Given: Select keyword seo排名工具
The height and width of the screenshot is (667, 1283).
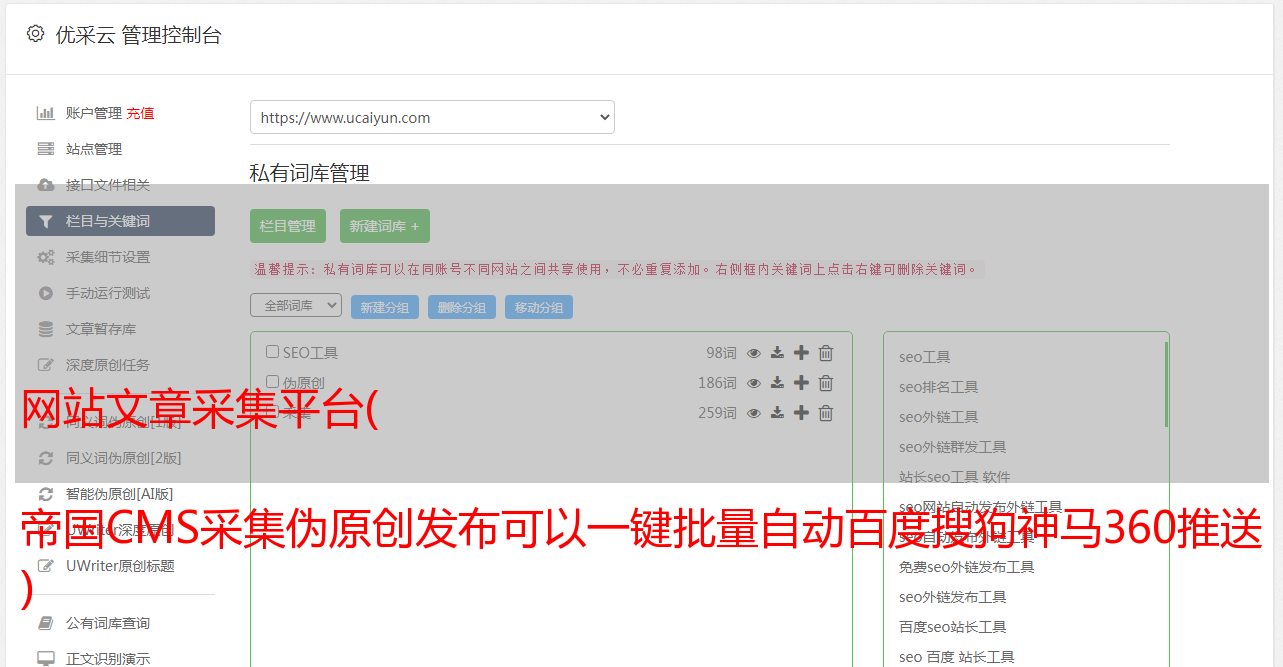Looking at the screenshot, I should pyautogui.click(x=938, y=387).
